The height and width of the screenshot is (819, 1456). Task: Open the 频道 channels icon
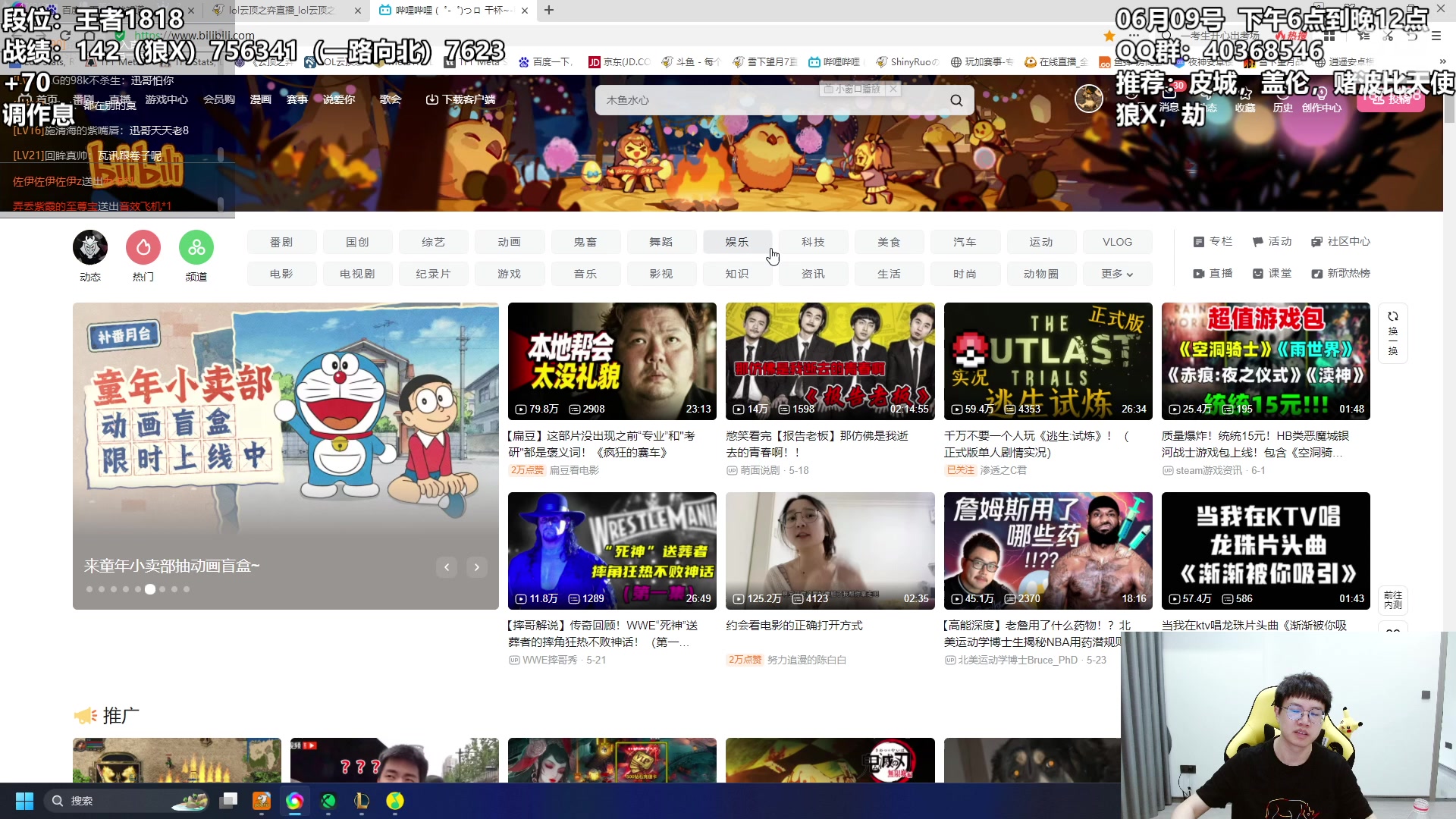click(196, 247)
